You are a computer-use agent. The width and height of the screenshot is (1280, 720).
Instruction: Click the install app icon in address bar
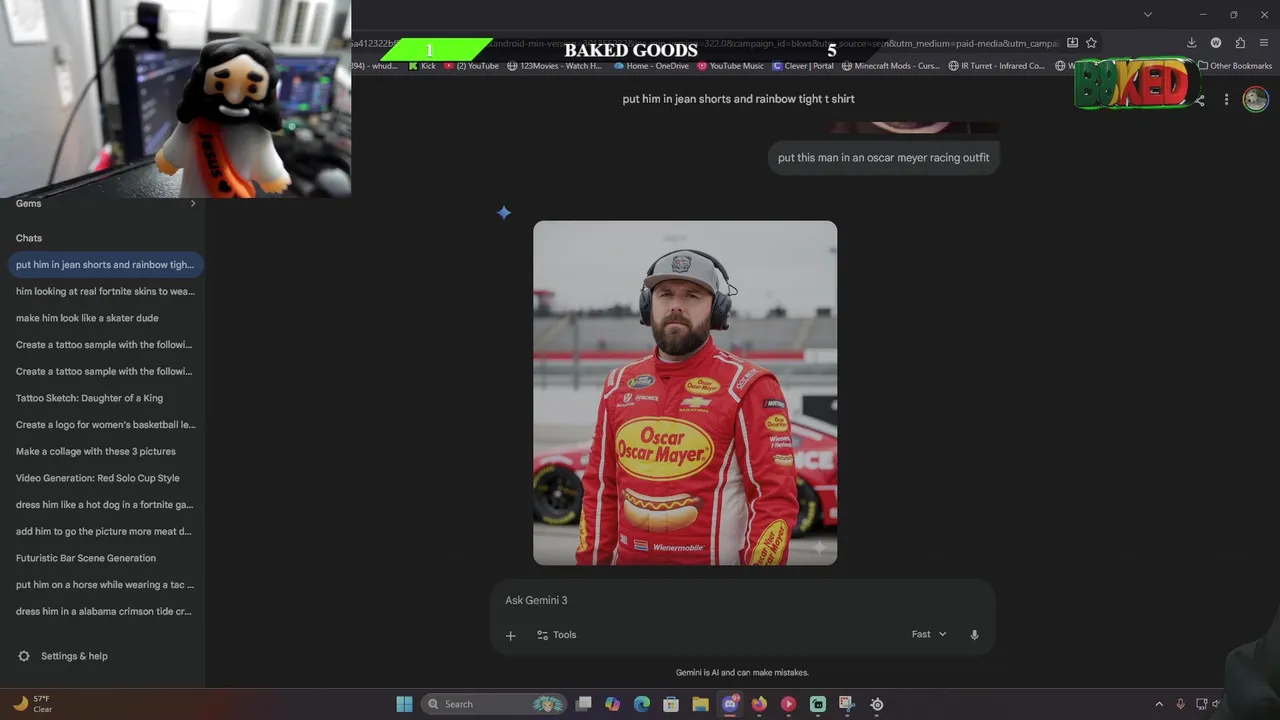pyautogui.click(x=1072, y=43)
